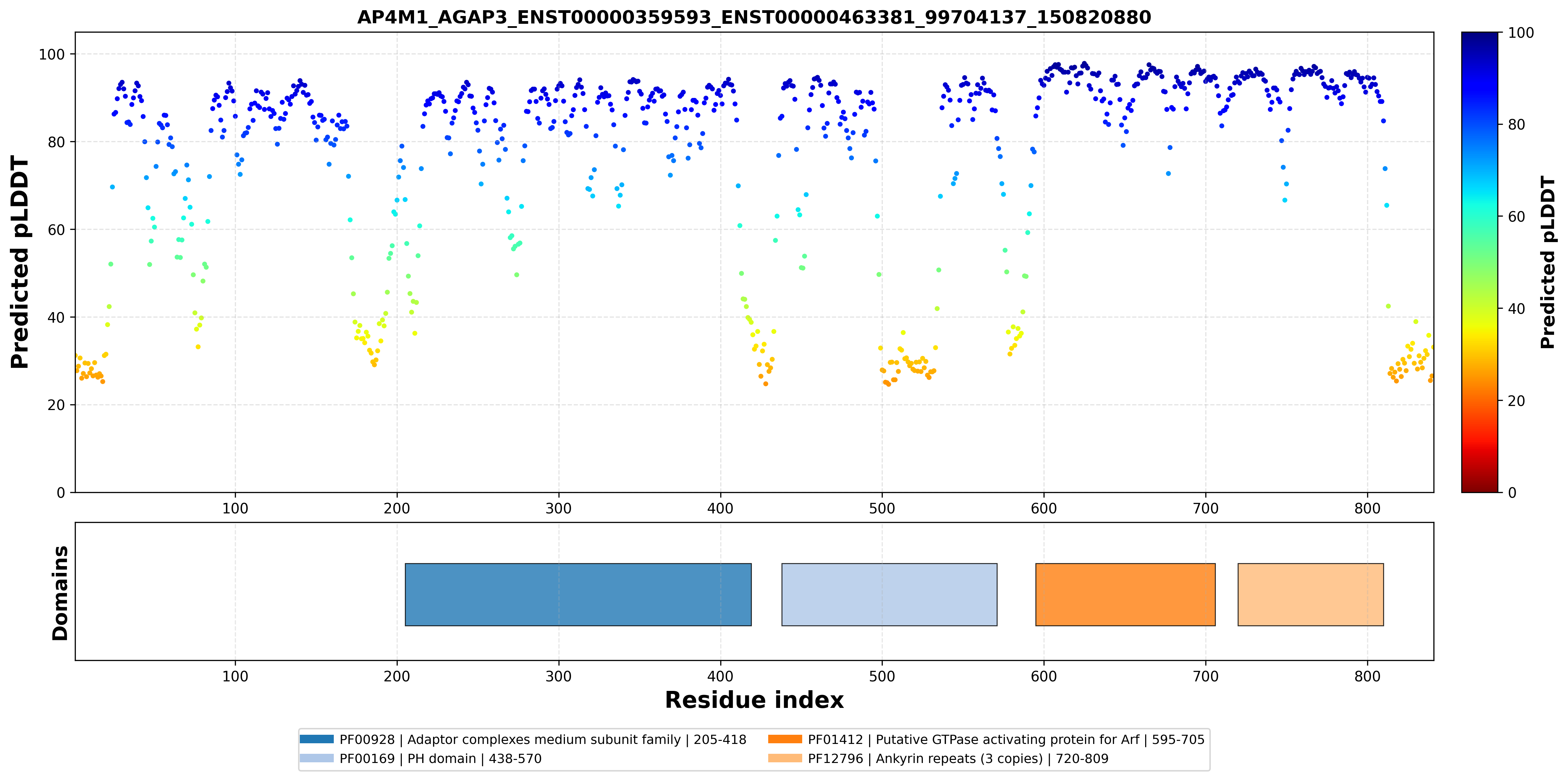Click the dark blue PF00928 legend swatch
This screenshot has width=1568, height=781.
(x=316, y=739)
